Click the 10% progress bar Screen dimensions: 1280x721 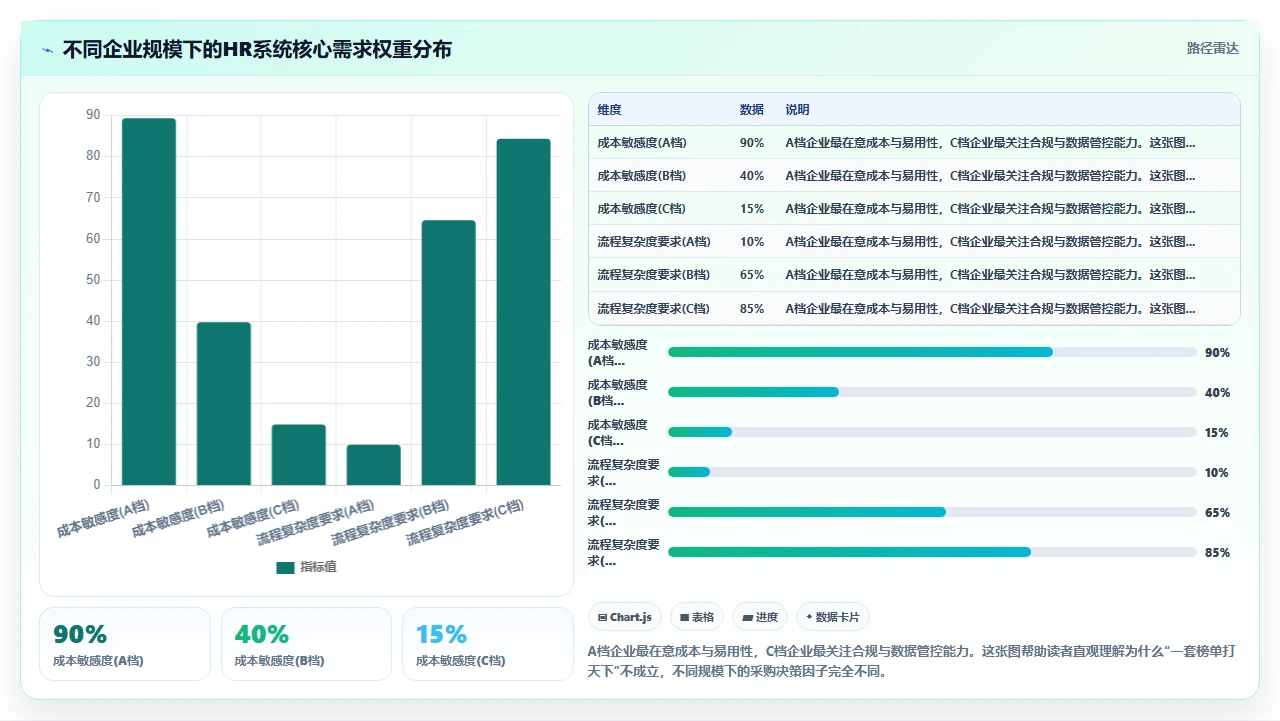[932, 472]
